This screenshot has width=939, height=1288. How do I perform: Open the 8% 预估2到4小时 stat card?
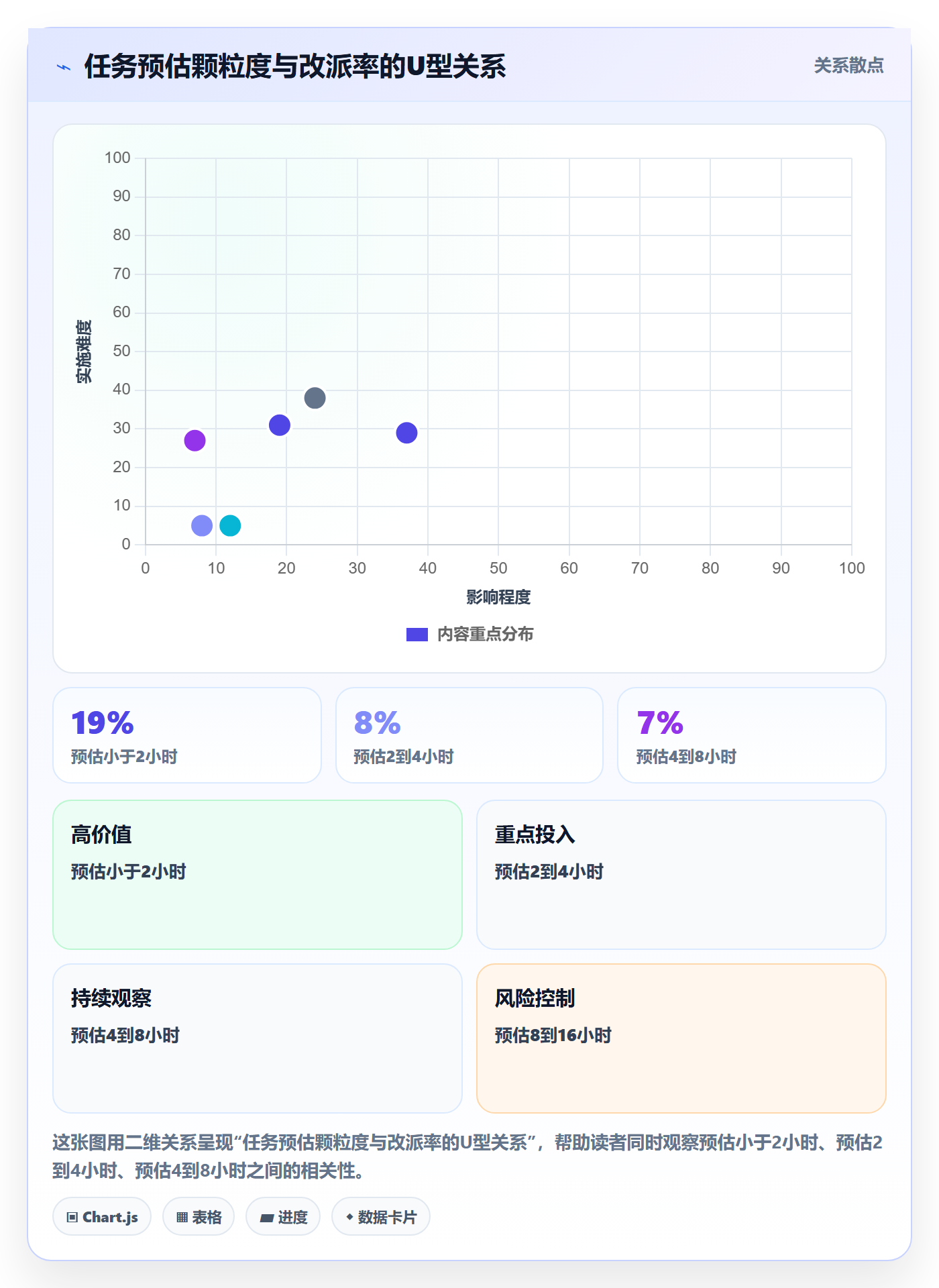469,735
